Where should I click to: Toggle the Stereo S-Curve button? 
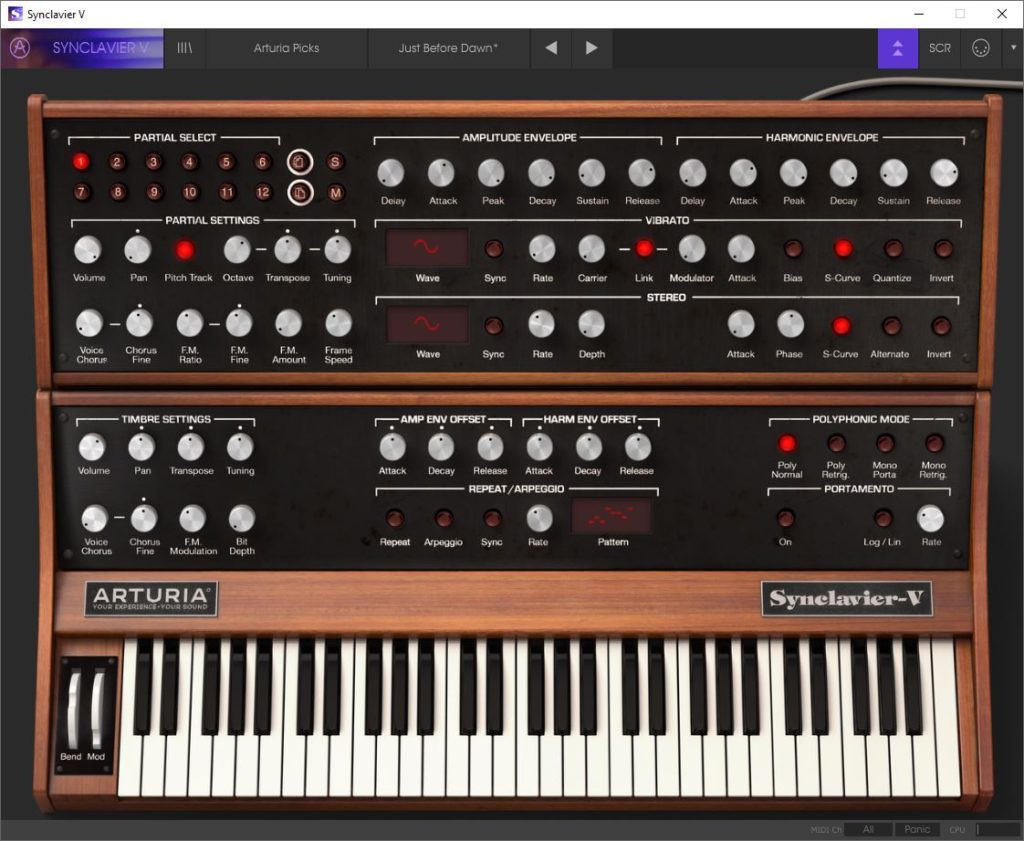pyautogui.click(x=841, y=325)
